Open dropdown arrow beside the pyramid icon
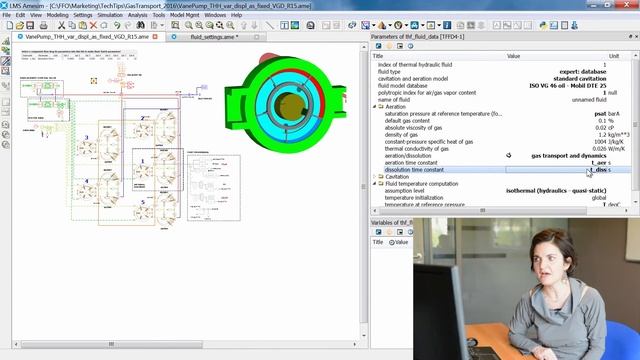The width and height of the screenshot is (640, 360). click(390, 25)
